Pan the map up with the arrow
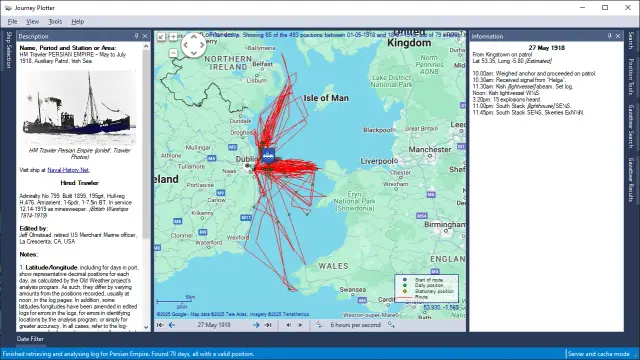This screenshot has height=360, width=640. [194, 37]
